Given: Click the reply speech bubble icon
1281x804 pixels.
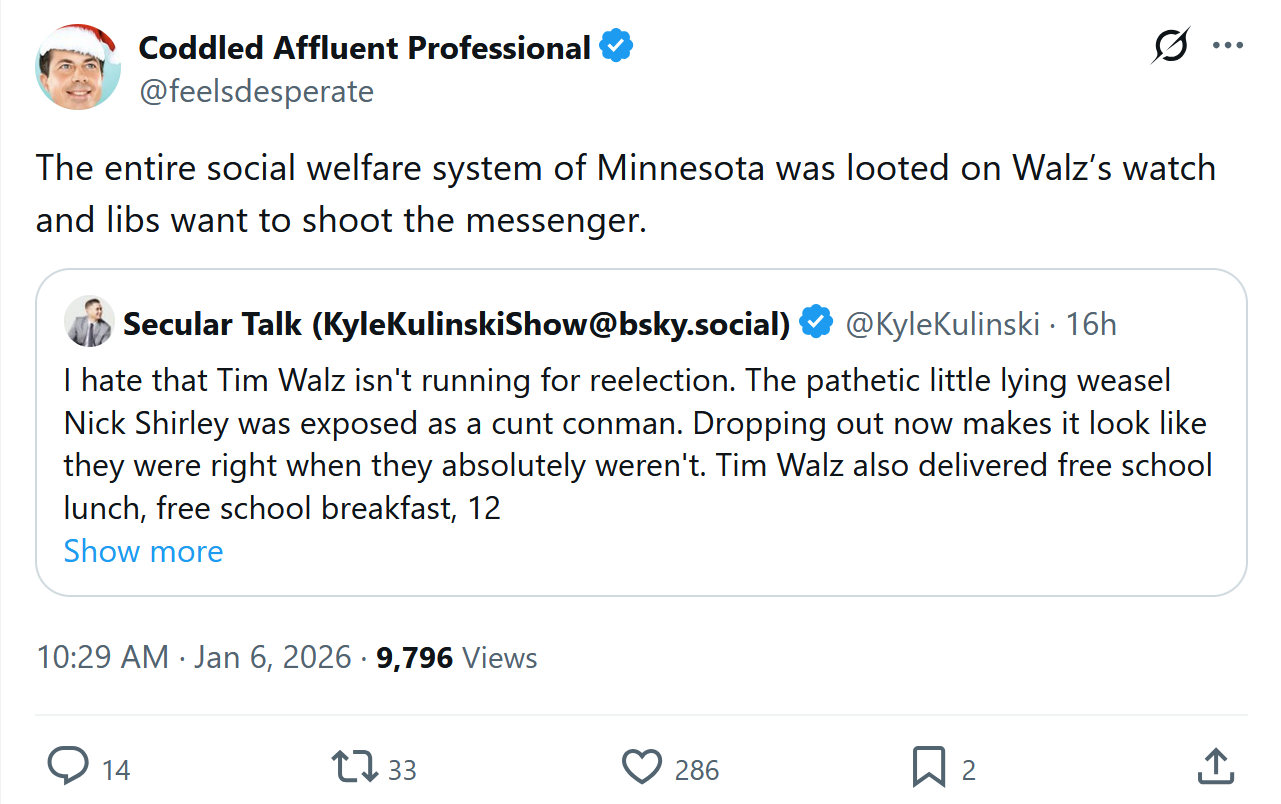Looking at the screenshot, I should 68,767.
